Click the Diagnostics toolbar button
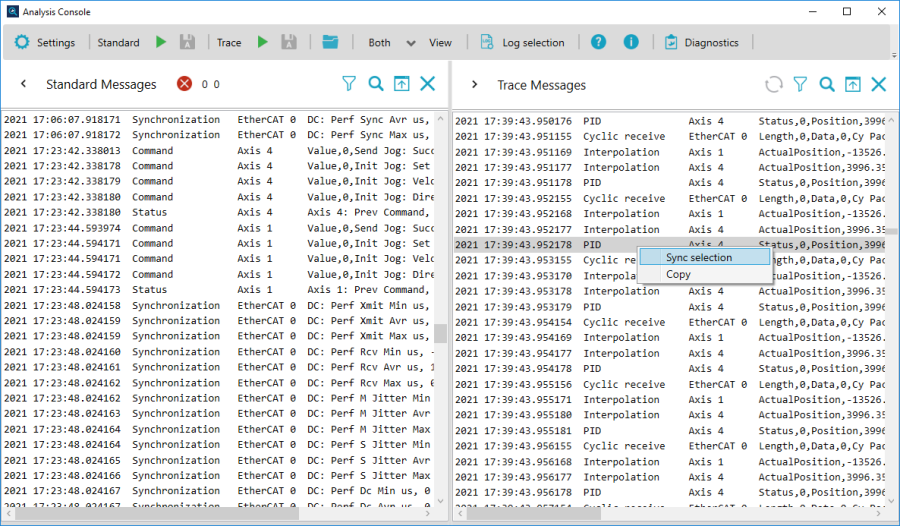This screenshot has width=900, height=526. click(x=701, y=43)
